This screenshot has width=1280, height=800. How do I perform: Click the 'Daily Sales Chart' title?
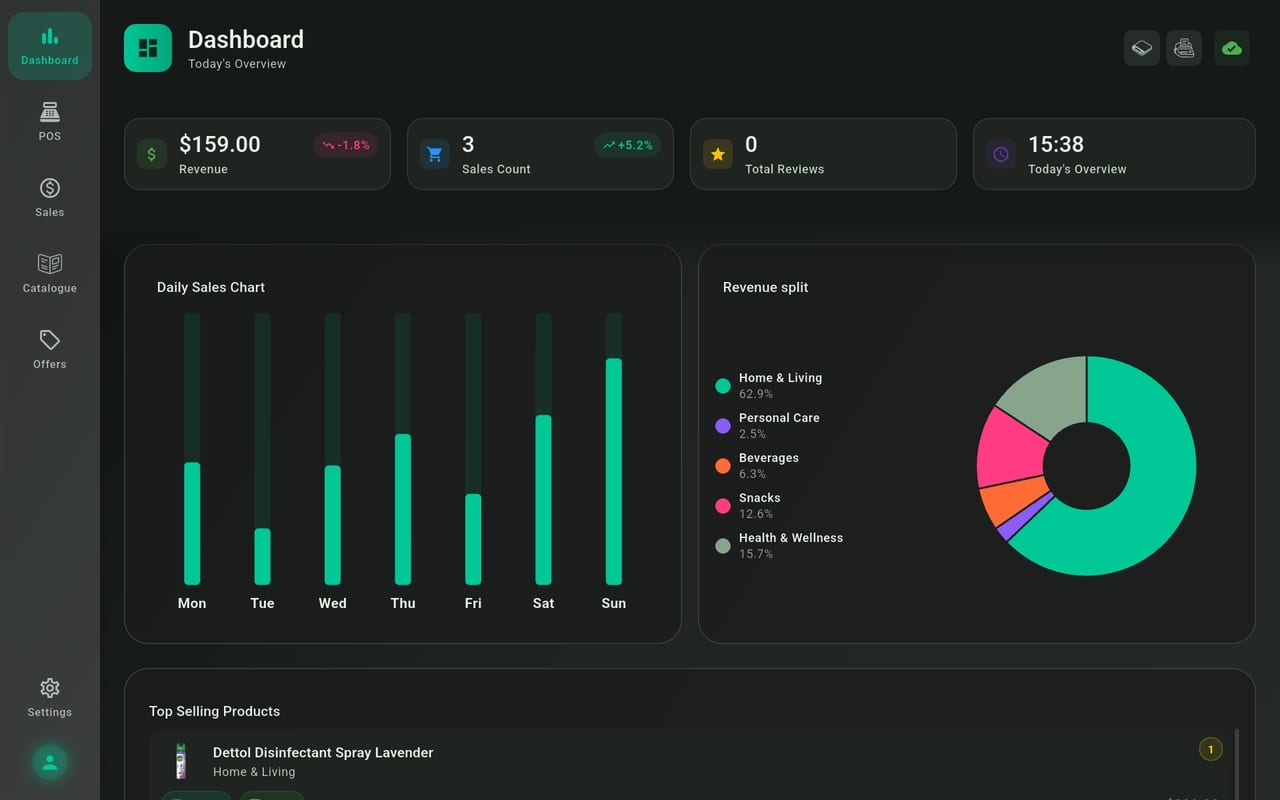point(211,287)
